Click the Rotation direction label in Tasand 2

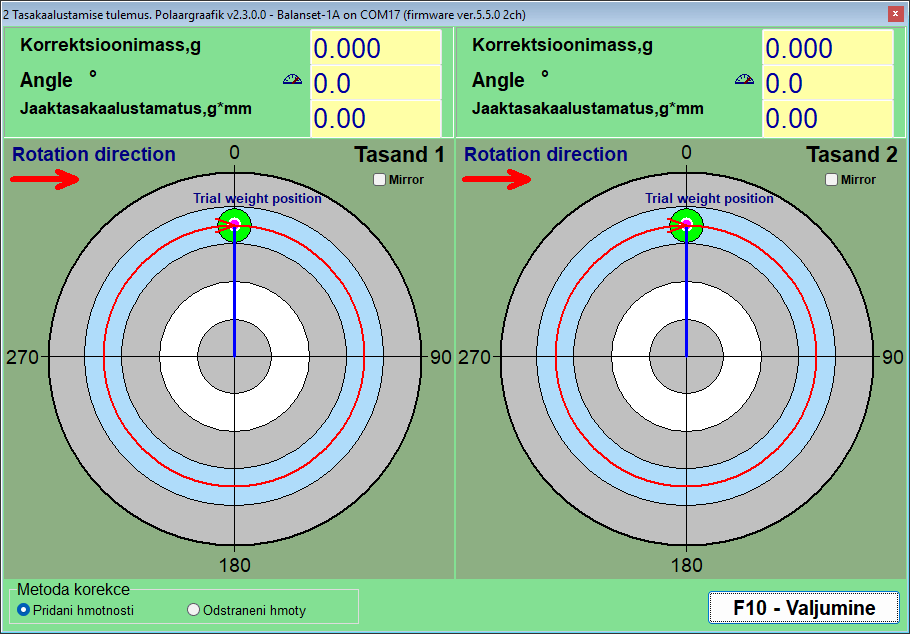pyautogui.click(x=546, y=154)
